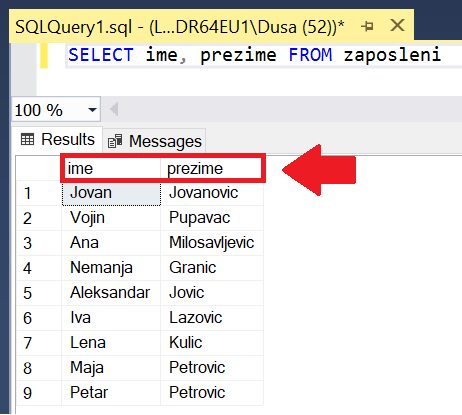Select the Ana cell

tap(111, 243)
